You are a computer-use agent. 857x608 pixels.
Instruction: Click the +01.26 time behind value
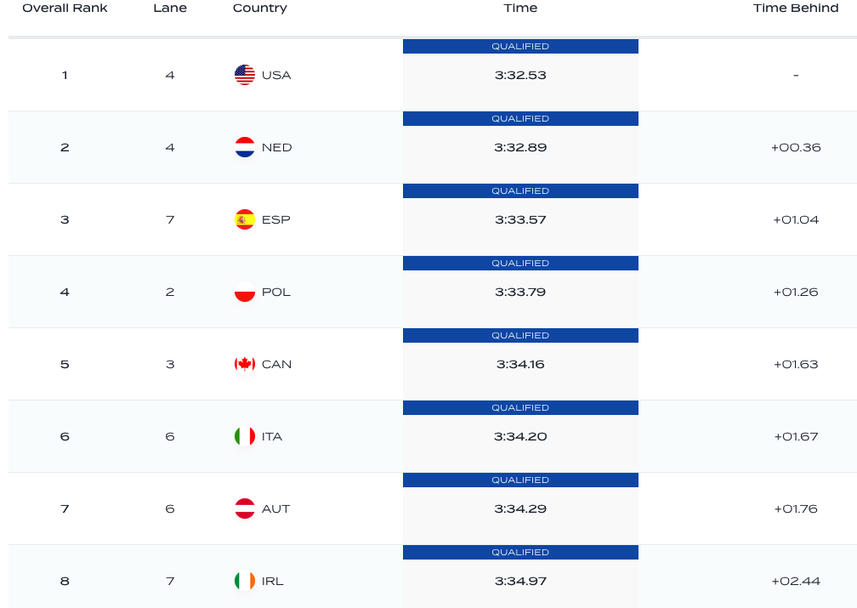pyautogui.click(x=796, y=292)
